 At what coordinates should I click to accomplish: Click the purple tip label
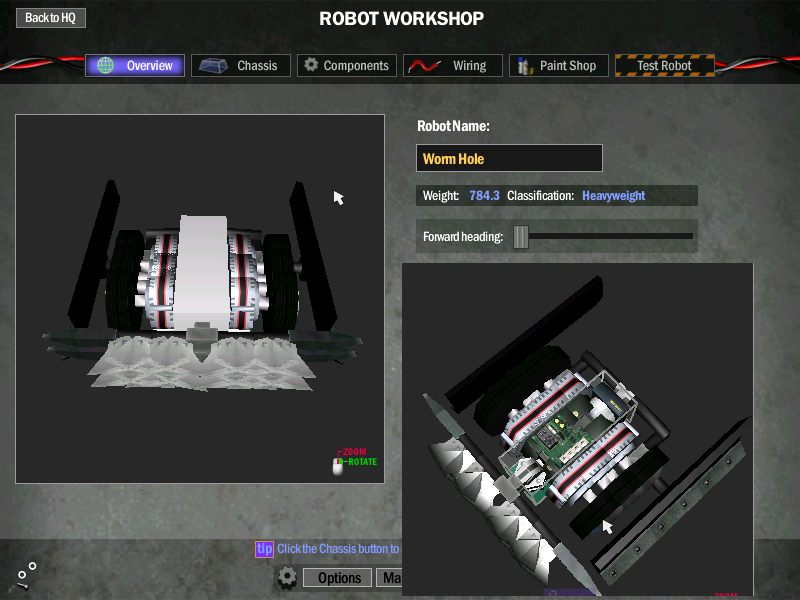tap(264, 549)
